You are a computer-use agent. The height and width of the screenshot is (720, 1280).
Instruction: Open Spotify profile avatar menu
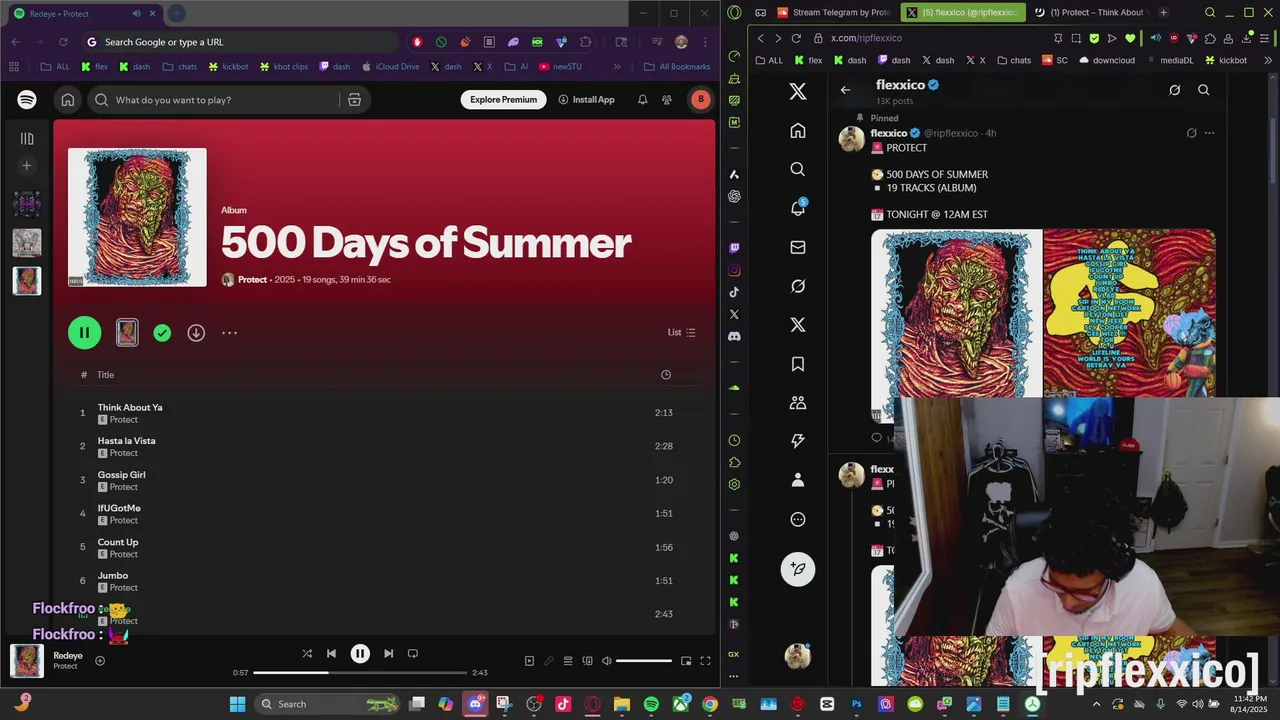[700, 99]
